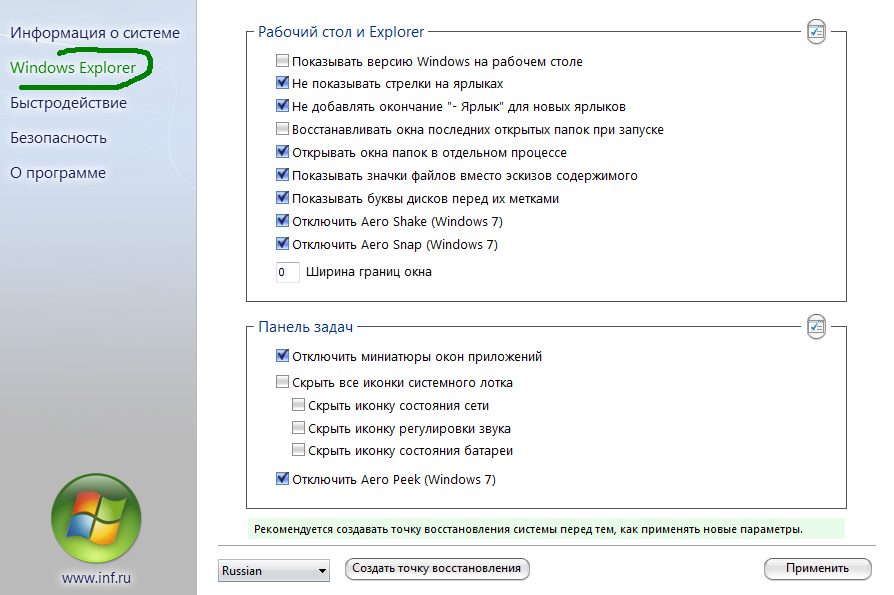
Task: Uncheck Не показывать стрелки на ярлыках
Action: [282, 83]
